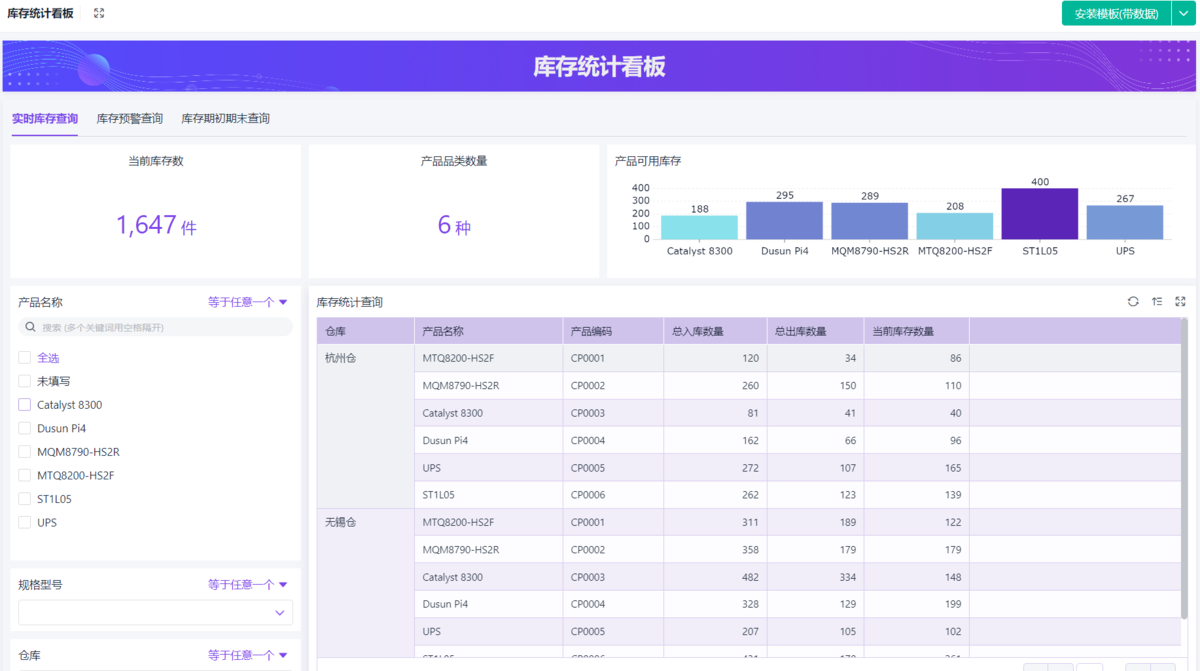Image resolution: width=1200 pixels, height=671 pixels.
Task: Click the 安装模板(带数据) button
Action: tap(1116, 14)
